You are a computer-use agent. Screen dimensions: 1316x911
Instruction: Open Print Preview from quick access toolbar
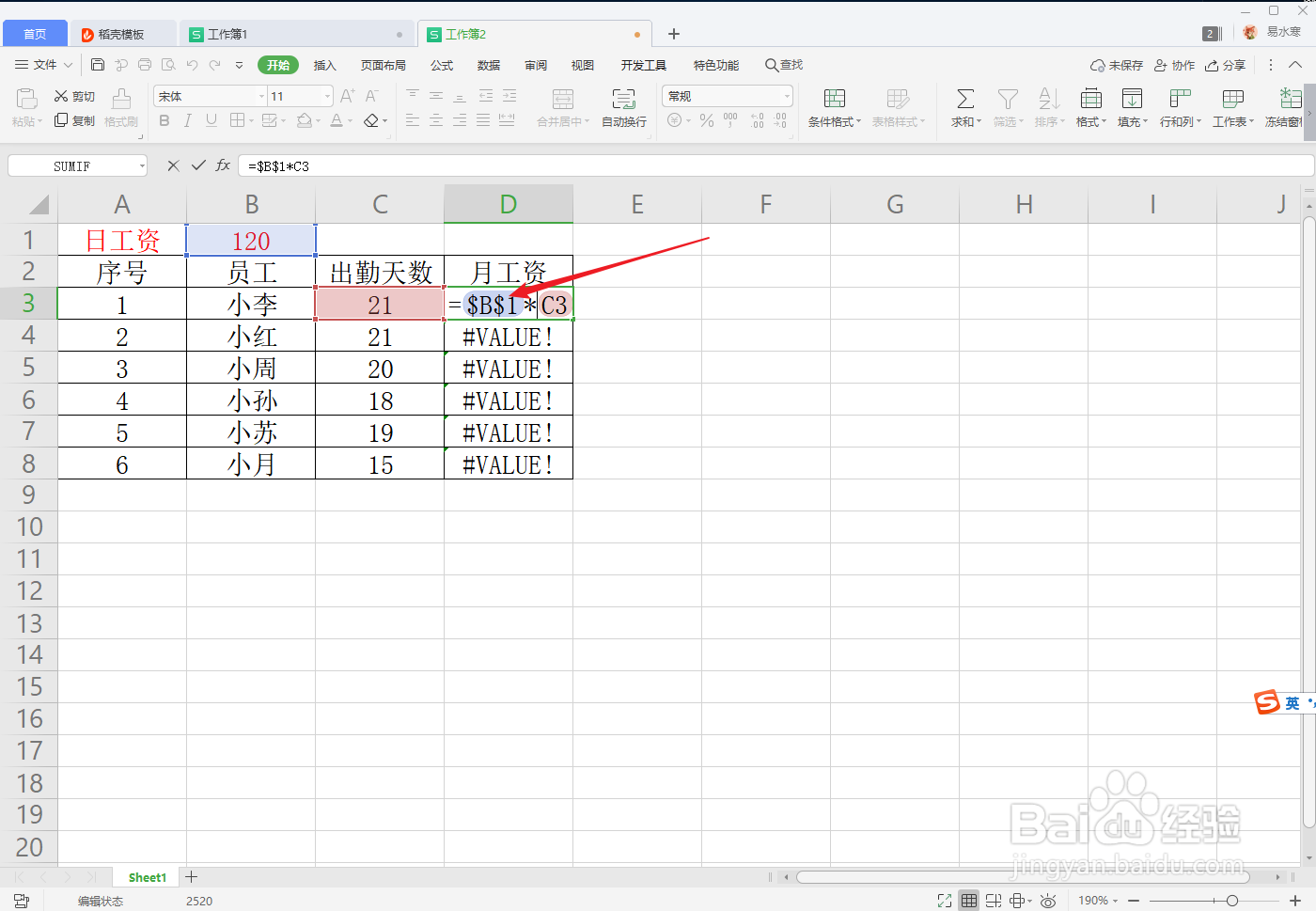[x=168, y=65]
